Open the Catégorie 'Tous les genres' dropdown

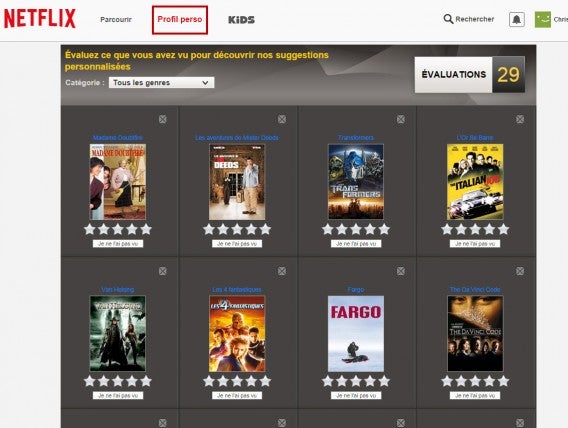tap(161, 83)
